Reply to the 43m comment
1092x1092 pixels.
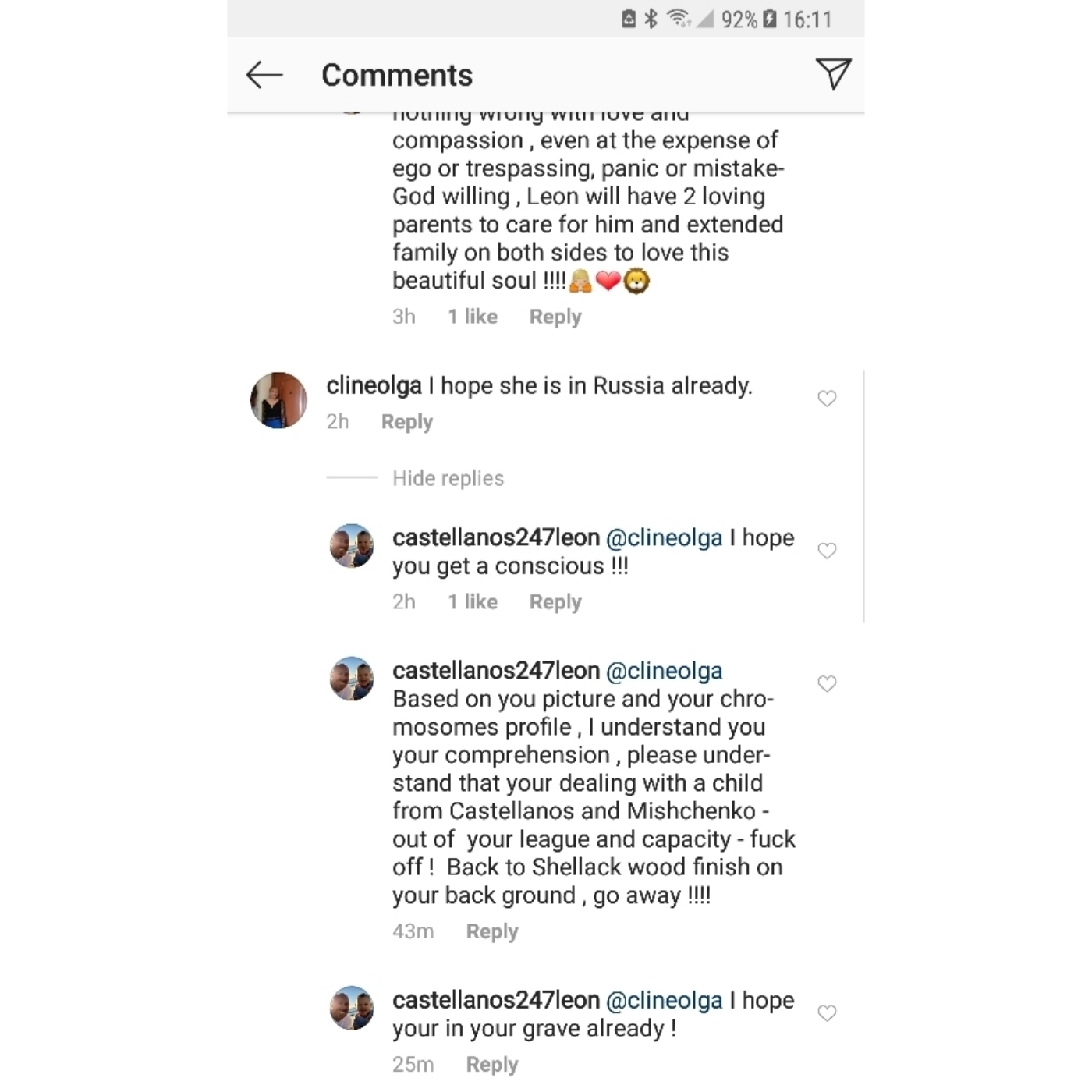492,931
